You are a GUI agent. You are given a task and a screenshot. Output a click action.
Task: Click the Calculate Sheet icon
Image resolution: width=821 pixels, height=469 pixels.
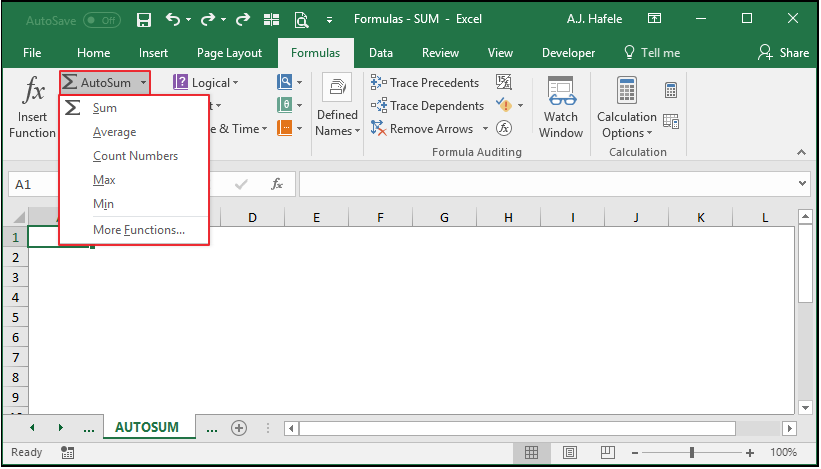671,121
